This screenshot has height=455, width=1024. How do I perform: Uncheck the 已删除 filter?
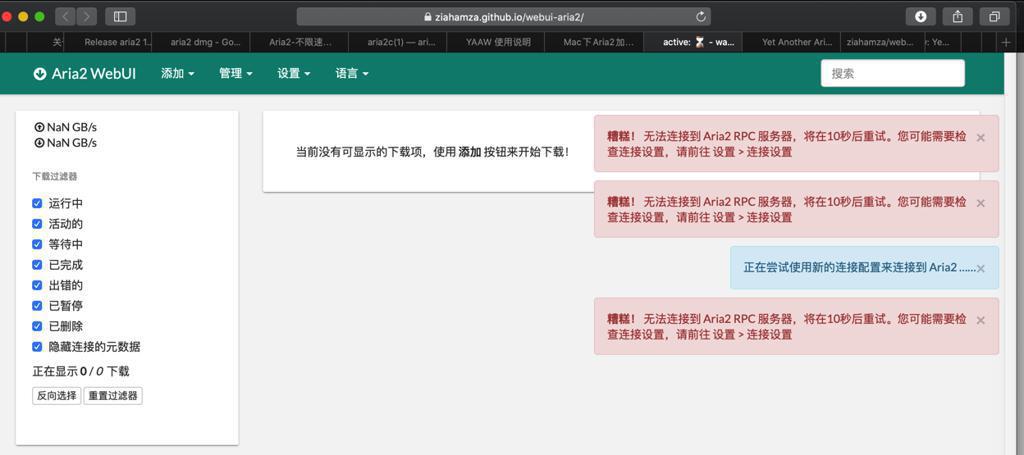(x=37, y=326)
